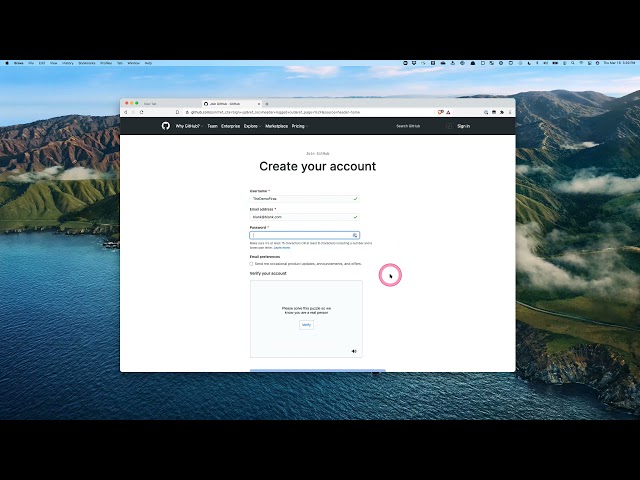Open the extensions puzzle-piece icon

(x=502, y=112)
